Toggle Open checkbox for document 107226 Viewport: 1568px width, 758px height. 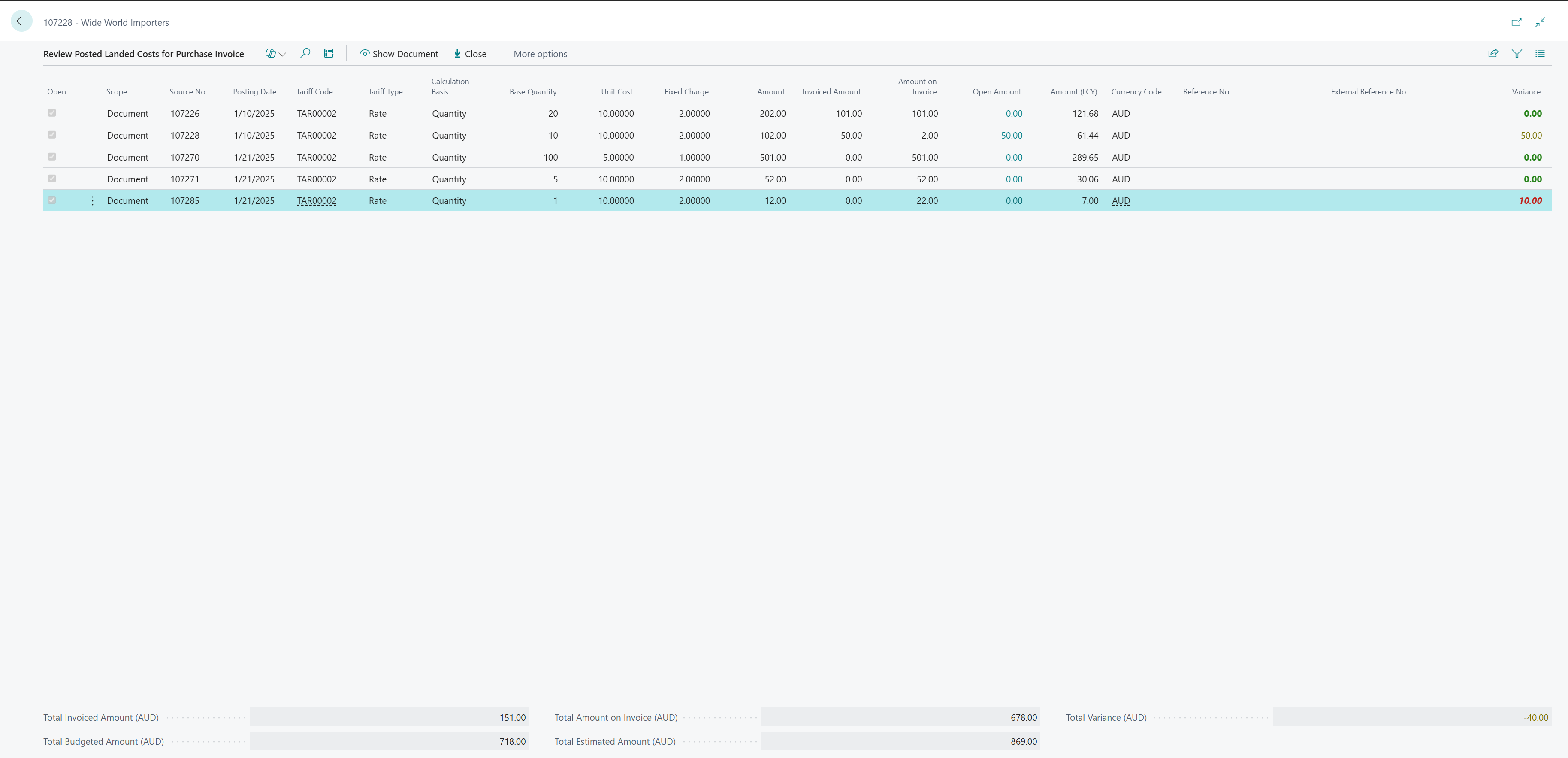point(52,113)
